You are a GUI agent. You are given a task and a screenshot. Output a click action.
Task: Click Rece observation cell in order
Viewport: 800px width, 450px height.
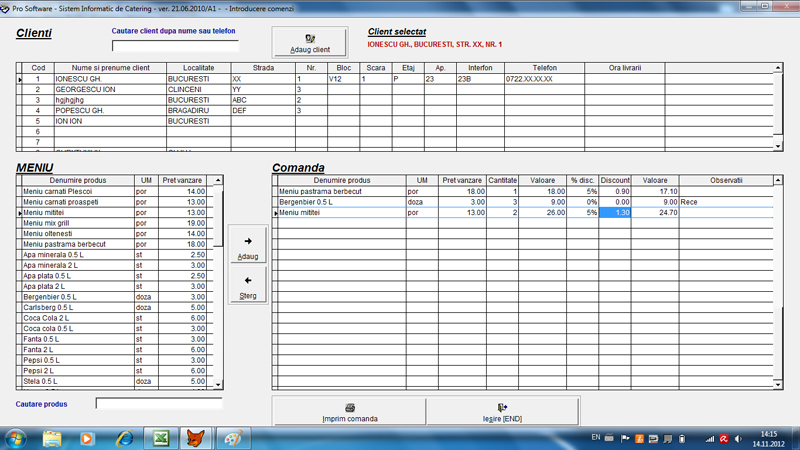[x=726, y=202]
